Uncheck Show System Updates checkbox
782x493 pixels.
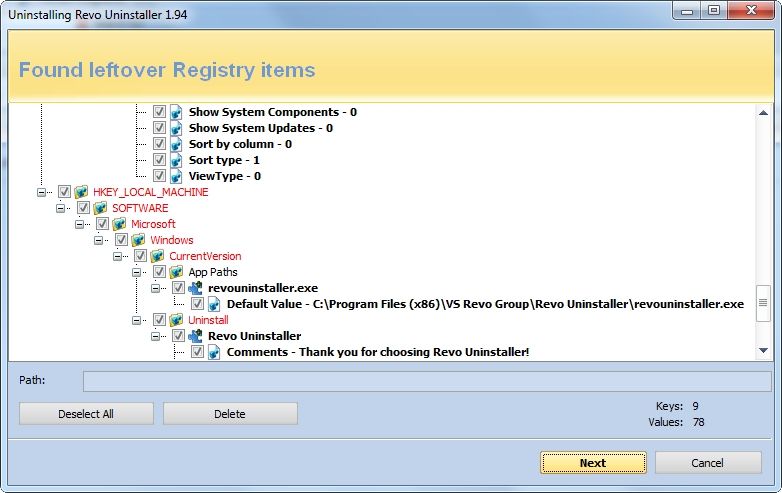click(159, 128)
